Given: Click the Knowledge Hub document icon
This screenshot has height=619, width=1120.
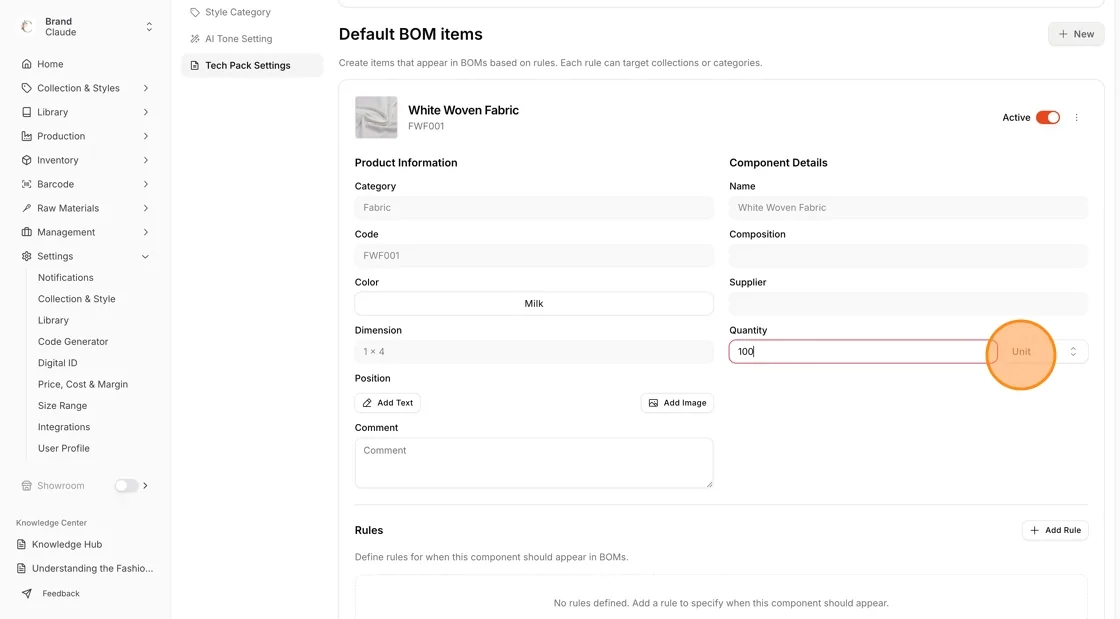Looking at the screenshot, I should (x=21, y=544).
